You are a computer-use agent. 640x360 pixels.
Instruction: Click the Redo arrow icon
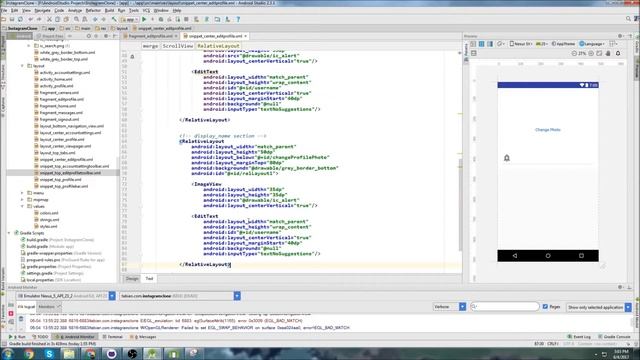tap(39, 19)
